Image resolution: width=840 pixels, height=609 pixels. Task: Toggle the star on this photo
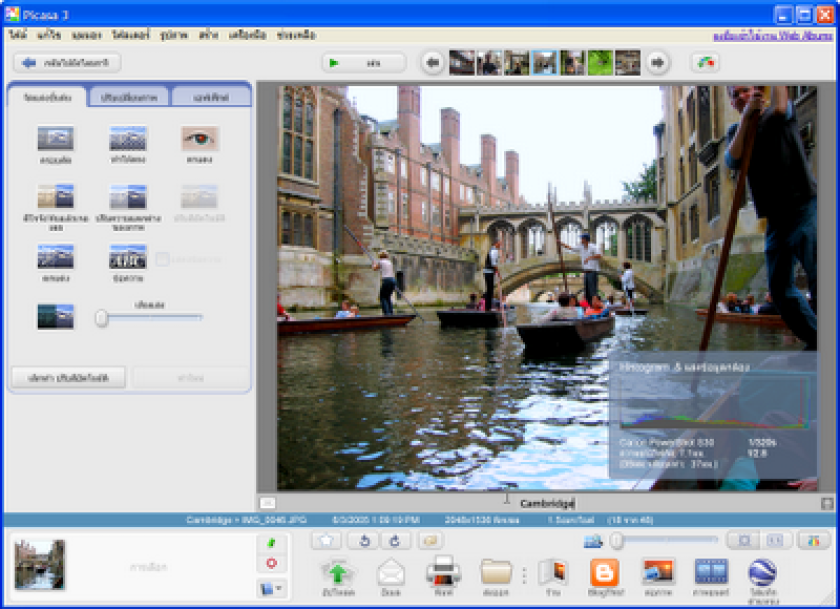[326, 541]
